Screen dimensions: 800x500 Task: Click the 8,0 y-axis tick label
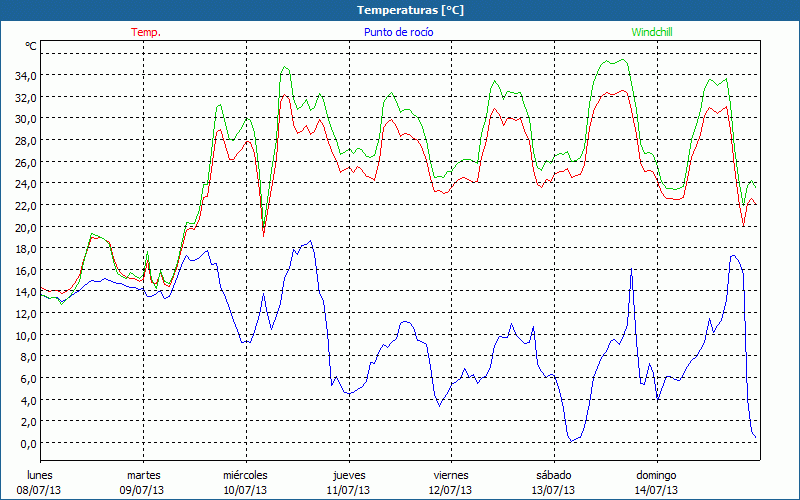click(x=28, y=357)
